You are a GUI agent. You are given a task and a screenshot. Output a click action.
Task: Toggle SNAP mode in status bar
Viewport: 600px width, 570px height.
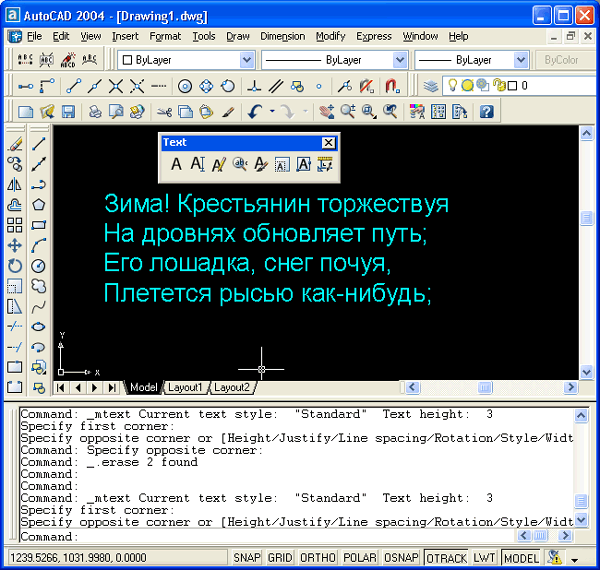[248, 558]
